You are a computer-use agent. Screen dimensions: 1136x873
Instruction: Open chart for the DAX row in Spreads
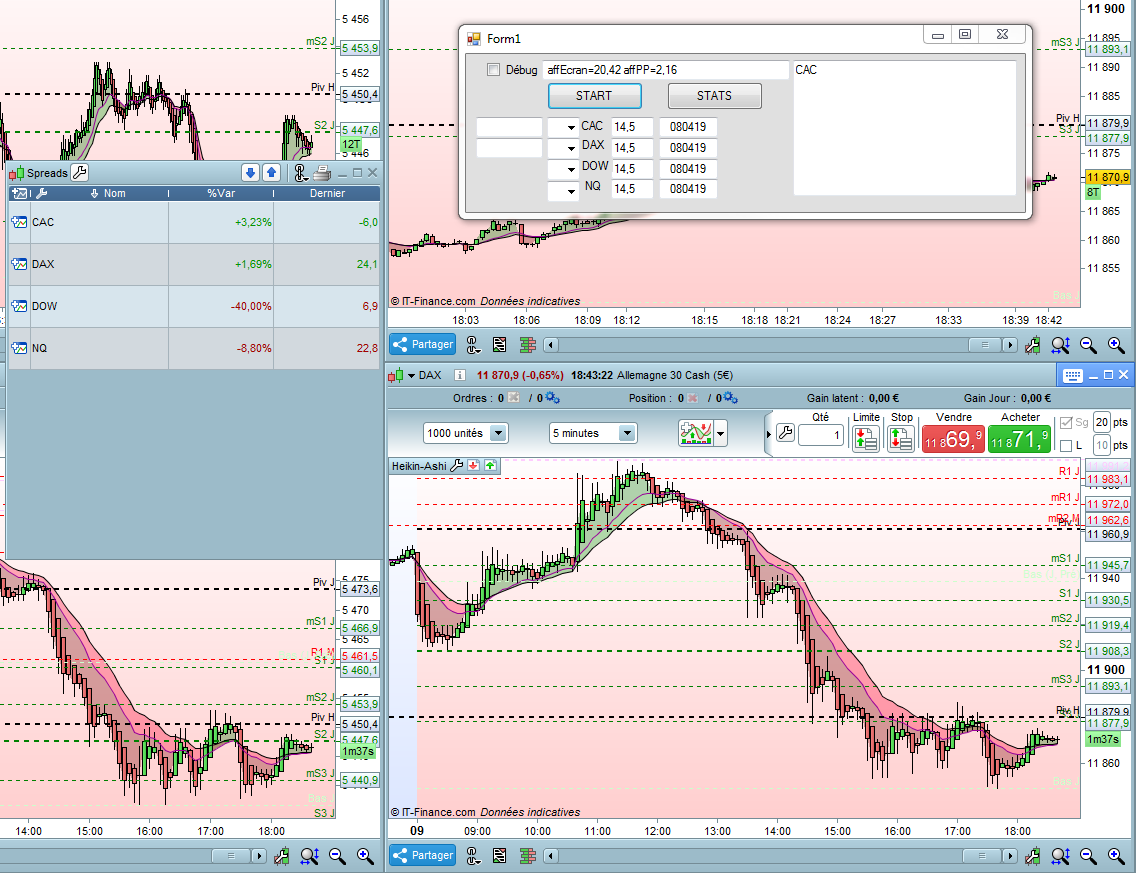click(x=19, y=264)
